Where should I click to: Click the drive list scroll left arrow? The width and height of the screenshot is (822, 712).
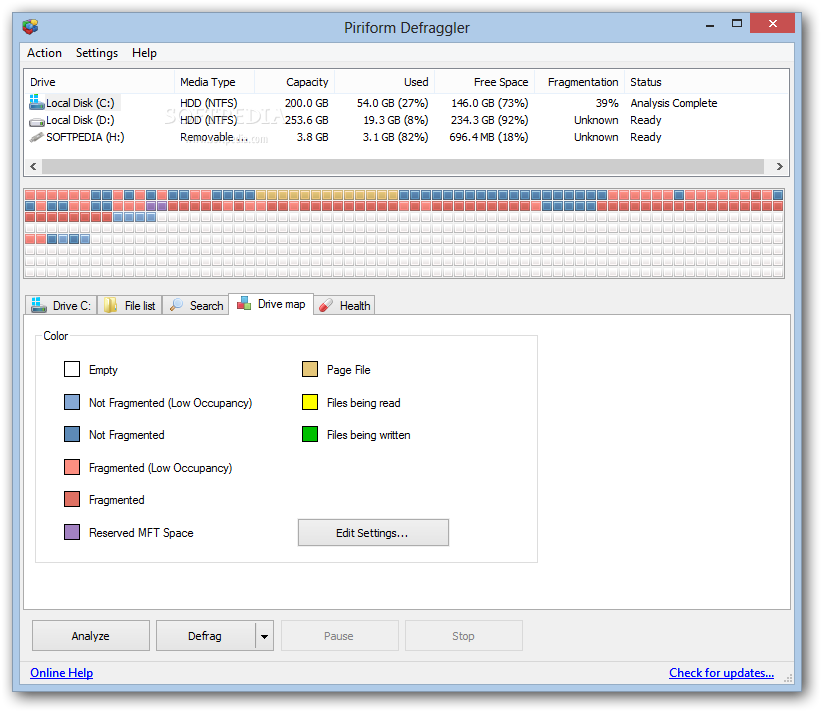click(33, 166)
